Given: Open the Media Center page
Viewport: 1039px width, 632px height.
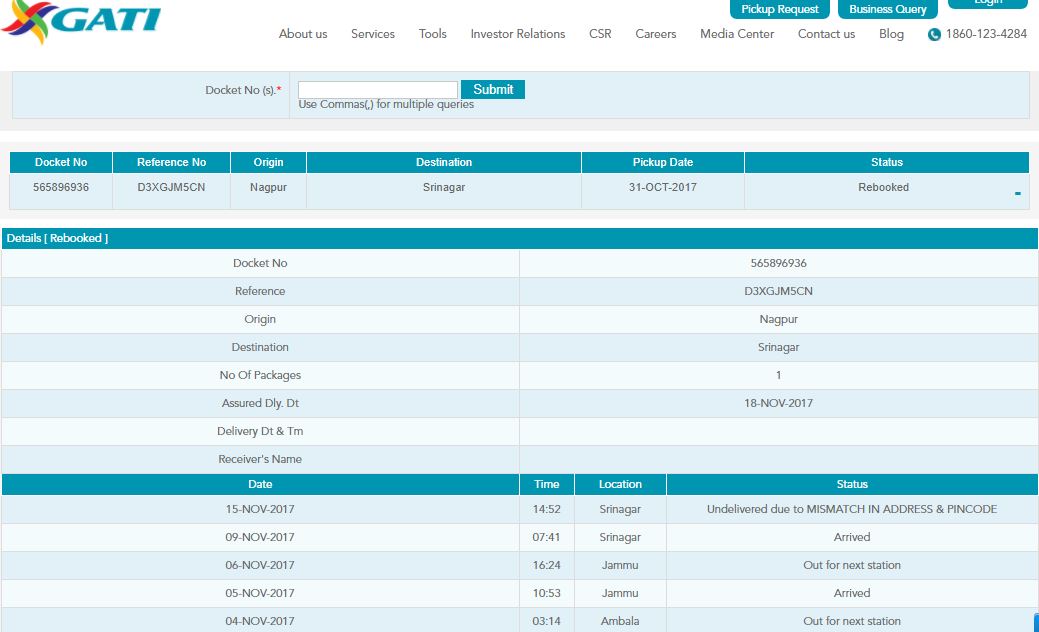Looking at the screenshot, I should pos(737,34).
